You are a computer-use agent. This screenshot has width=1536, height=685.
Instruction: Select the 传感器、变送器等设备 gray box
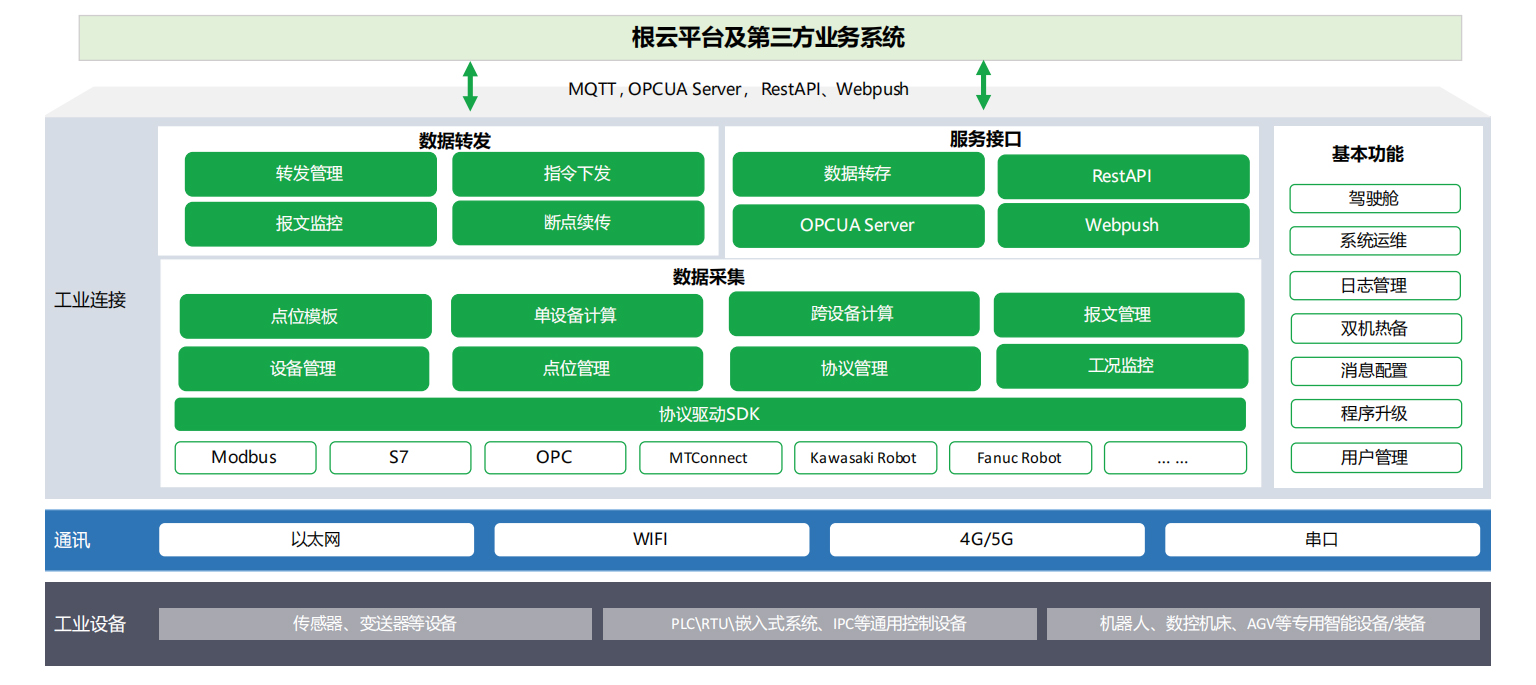click(375, 624)
